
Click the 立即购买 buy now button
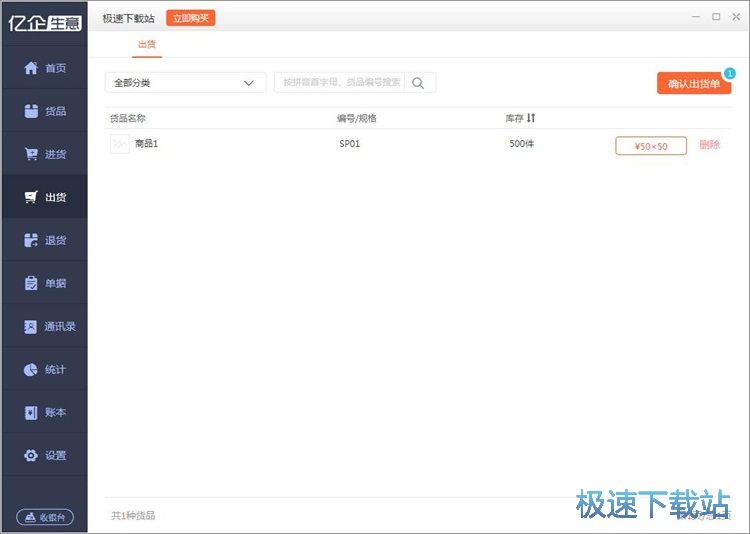[191, 18]
